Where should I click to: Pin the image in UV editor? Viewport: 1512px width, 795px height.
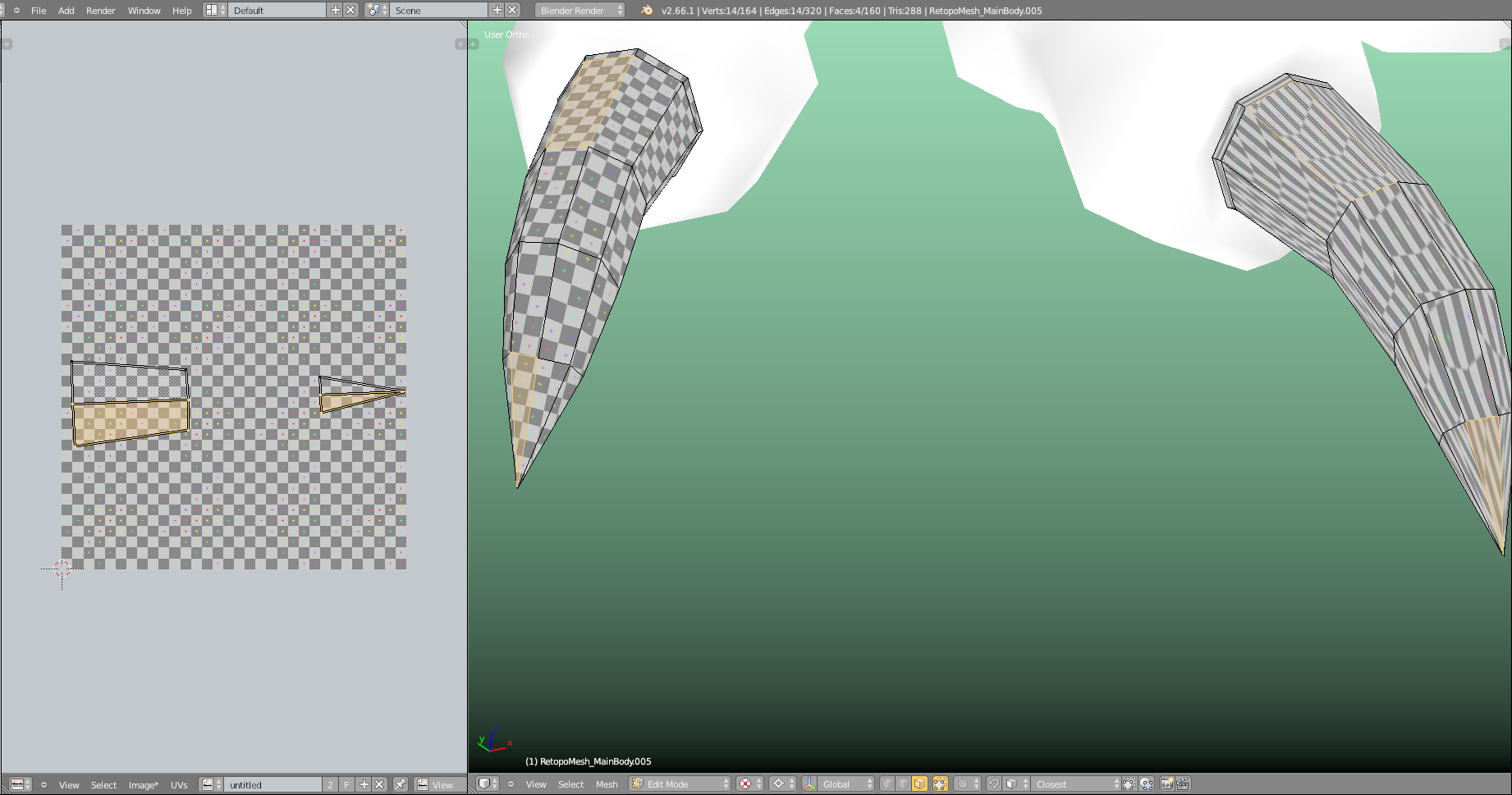pos(400,784)
